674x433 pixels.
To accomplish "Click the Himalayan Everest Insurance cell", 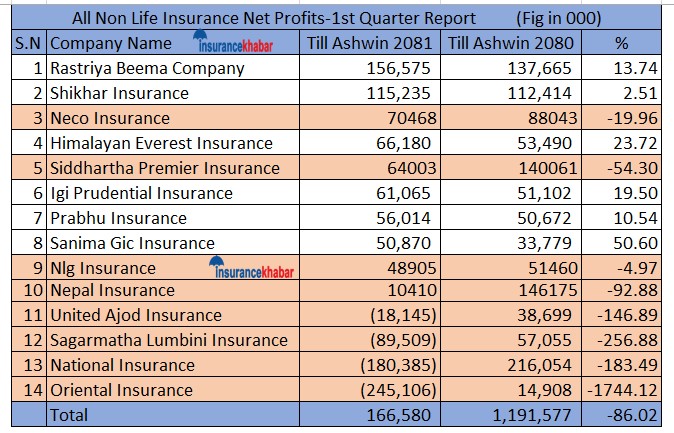I will tap(161, 143).
